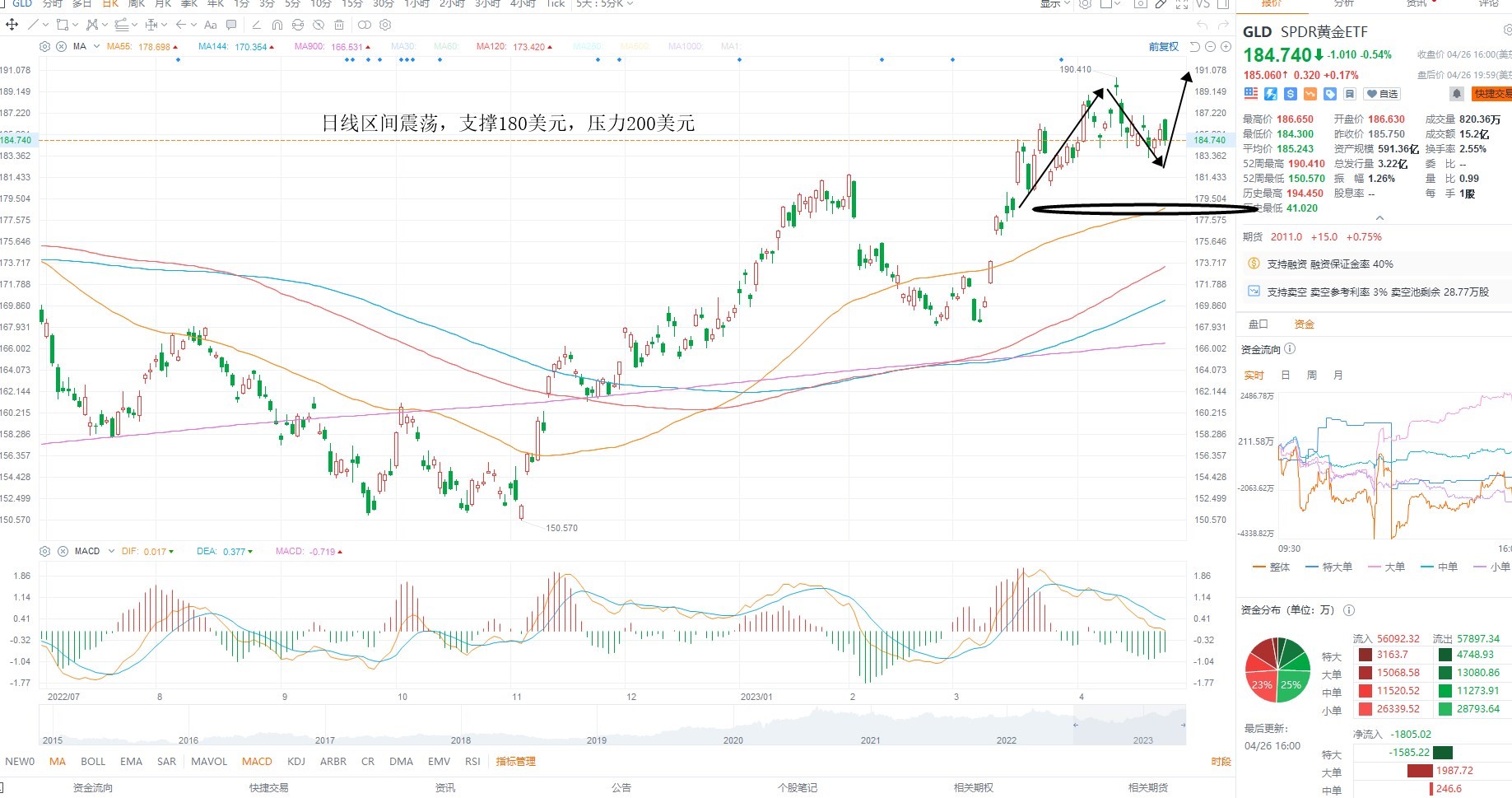Click the blue dollar S icon

tap(1291, 94)
